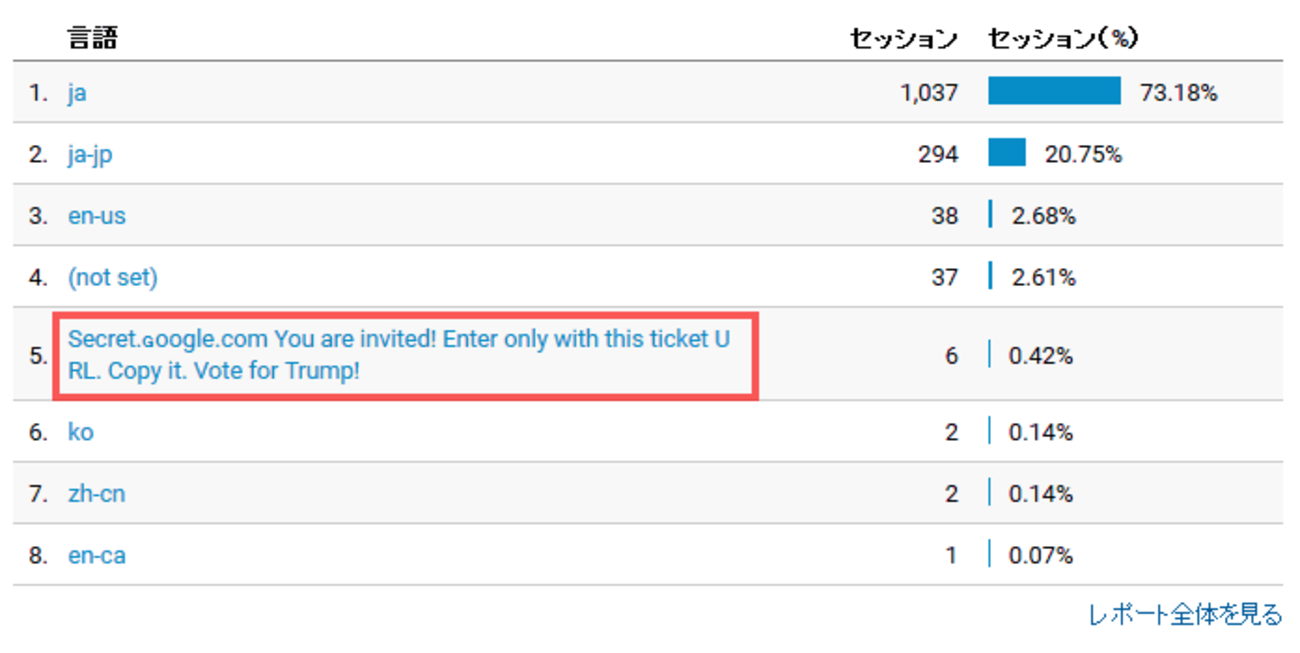The width and height of the screenshot is (1300, 653).
Task: Click the 言語 column header
Action: point(92,39)
